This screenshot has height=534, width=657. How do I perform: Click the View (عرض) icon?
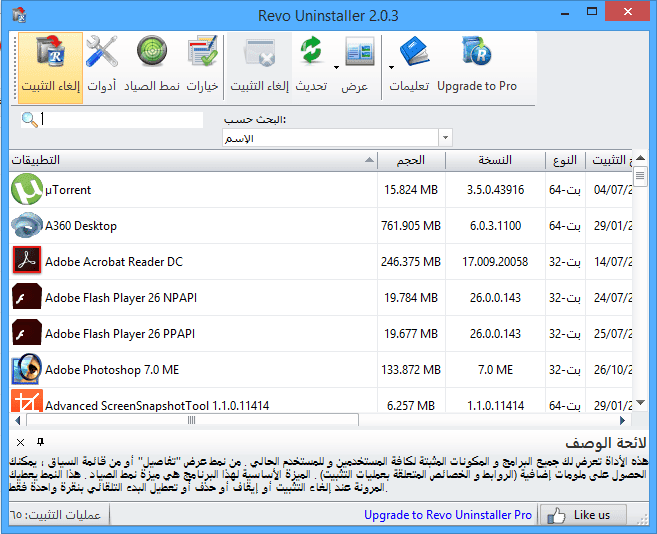point(360,51)
